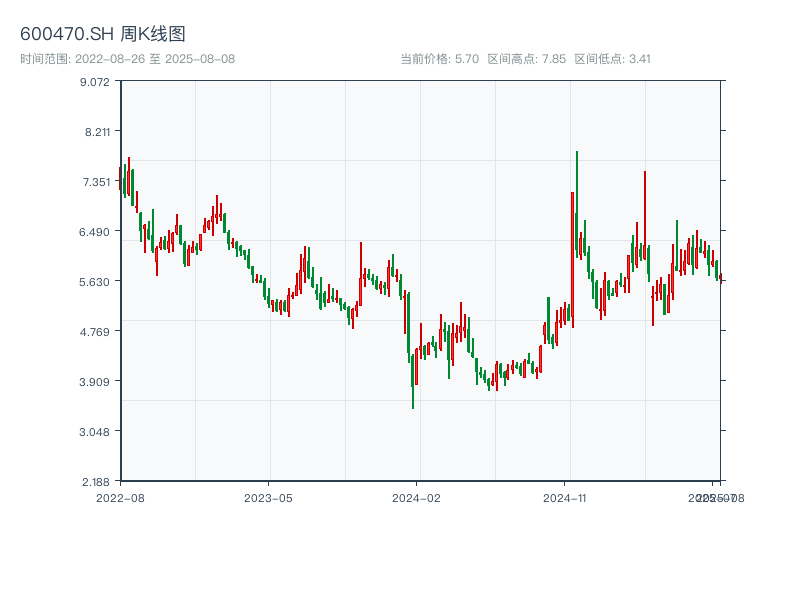Click the x-axis label 2024-11
The width and height of the screenshot is (800, 600).
coord(564,498)
